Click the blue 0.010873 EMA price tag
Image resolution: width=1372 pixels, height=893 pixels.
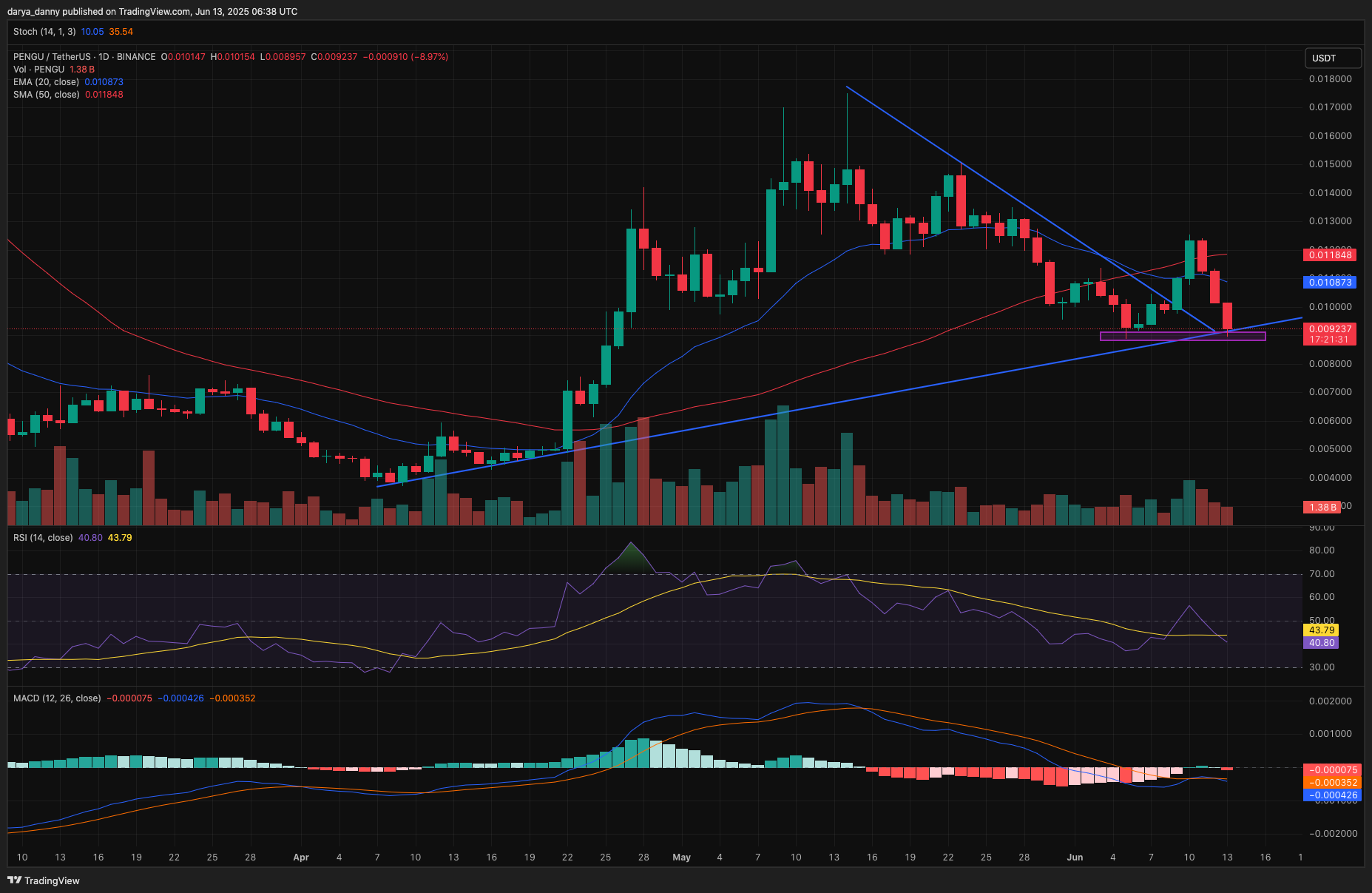coord(1331,283)
